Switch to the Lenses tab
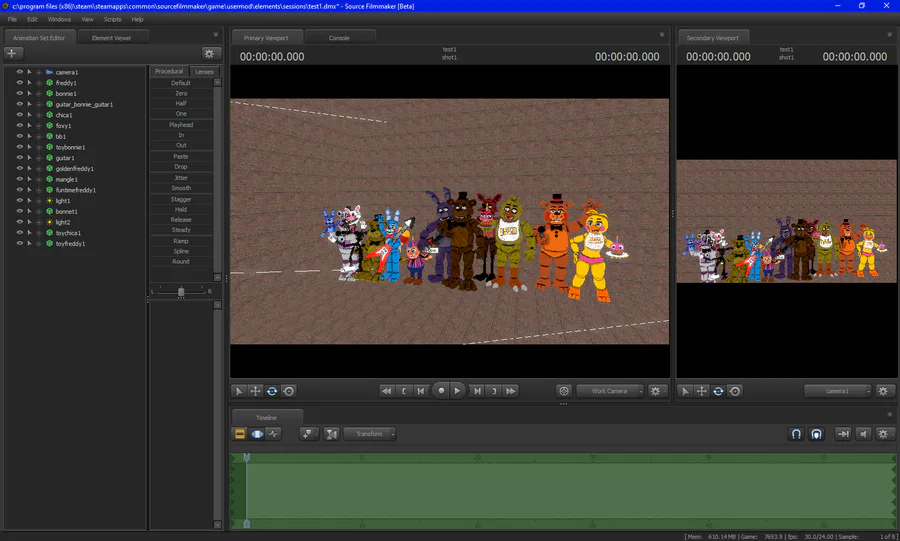Viewport: 900px width, 541px height. [204, 72]
